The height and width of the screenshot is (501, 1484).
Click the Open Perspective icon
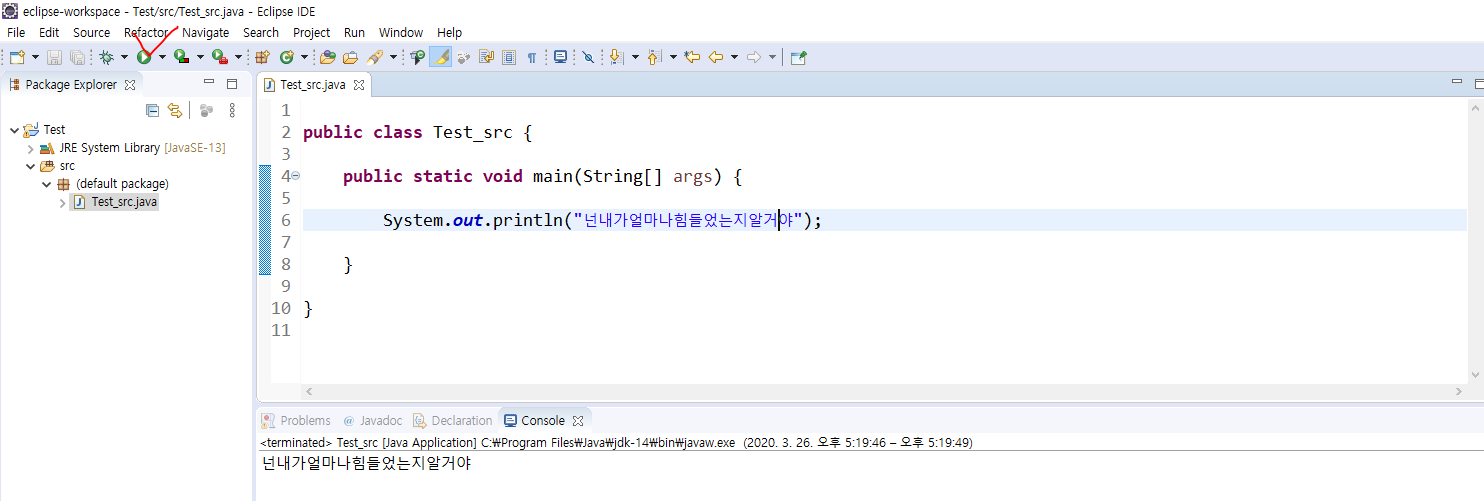798,57
